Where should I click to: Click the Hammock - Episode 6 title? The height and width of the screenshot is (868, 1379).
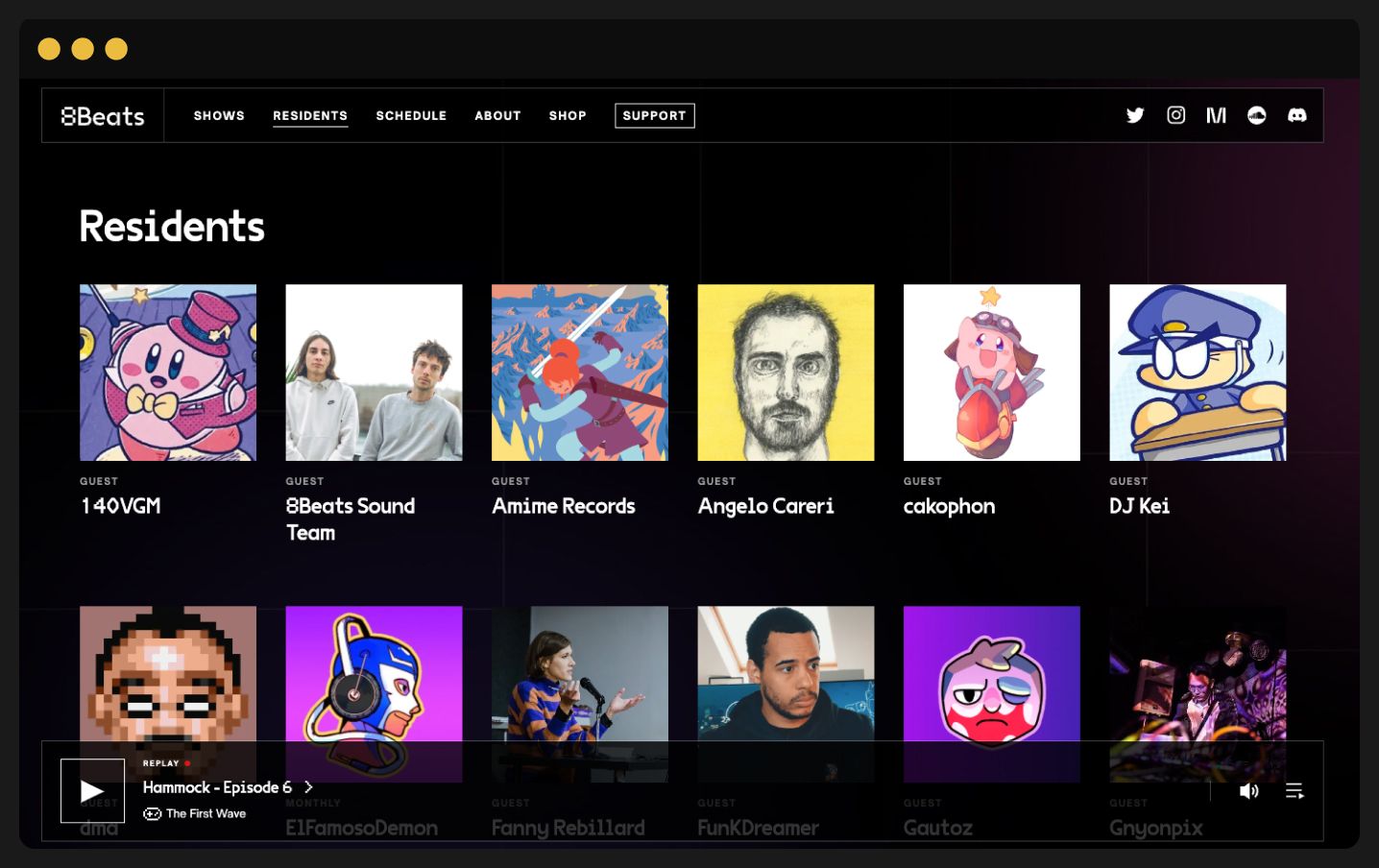click(217, 787)
